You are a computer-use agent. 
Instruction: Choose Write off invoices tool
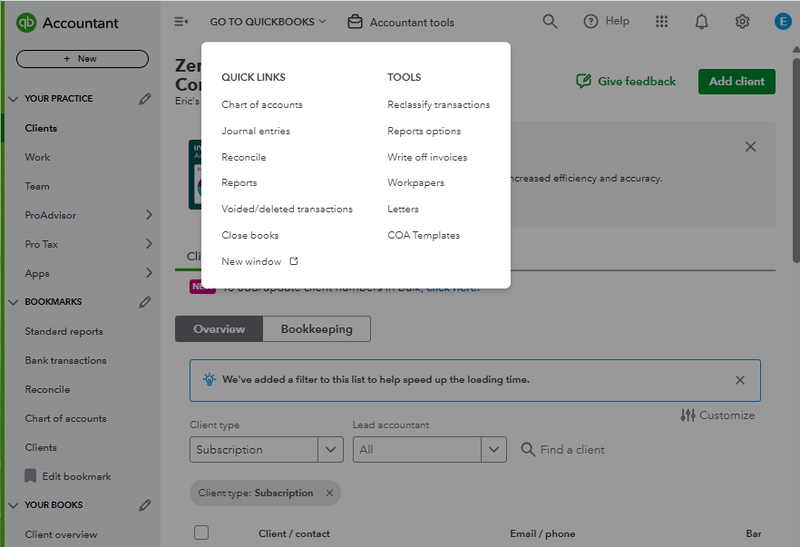(427, 157)
